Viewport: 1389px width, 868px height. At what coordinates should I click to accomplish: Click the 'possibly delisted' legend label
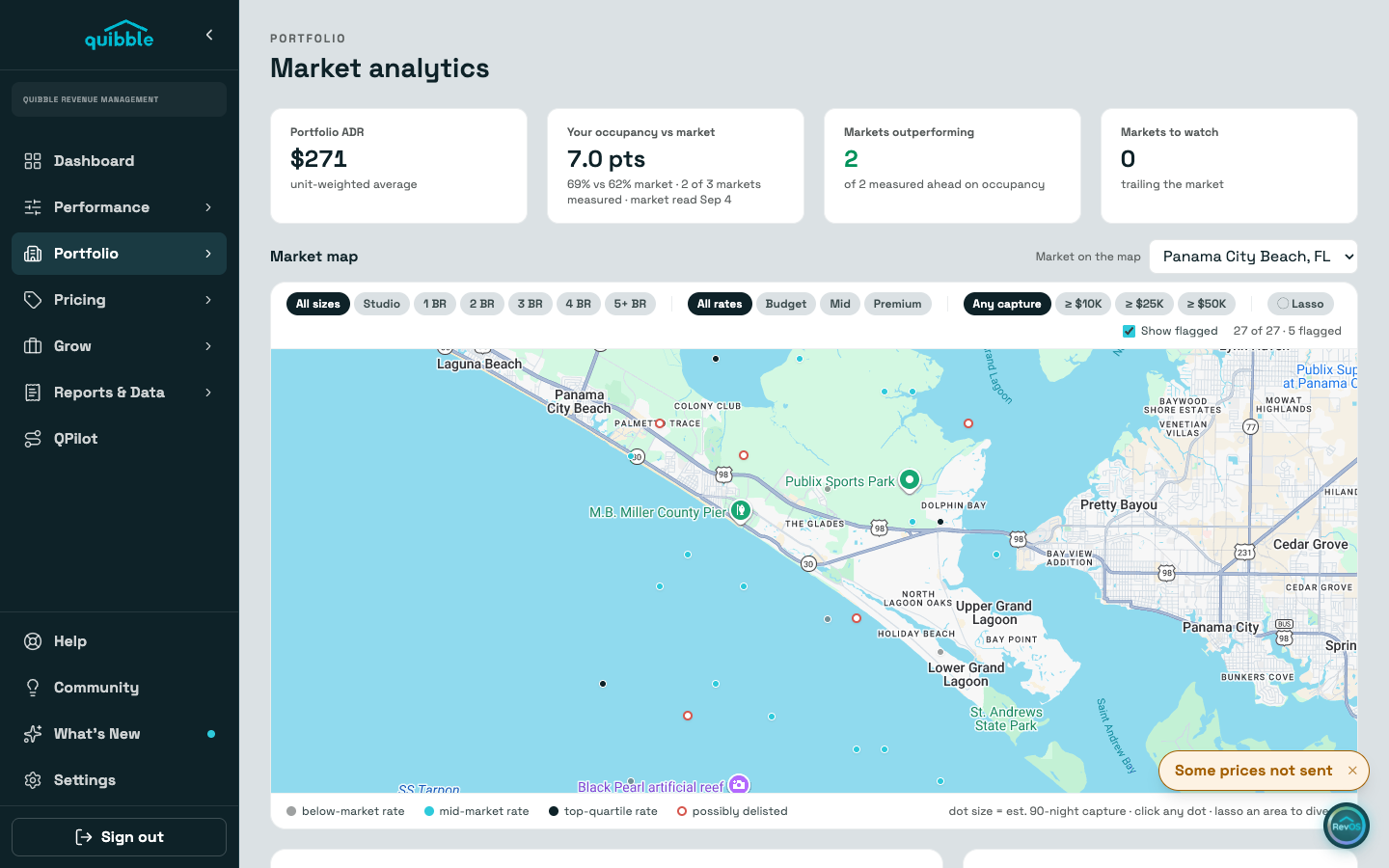tap(740, 811)
